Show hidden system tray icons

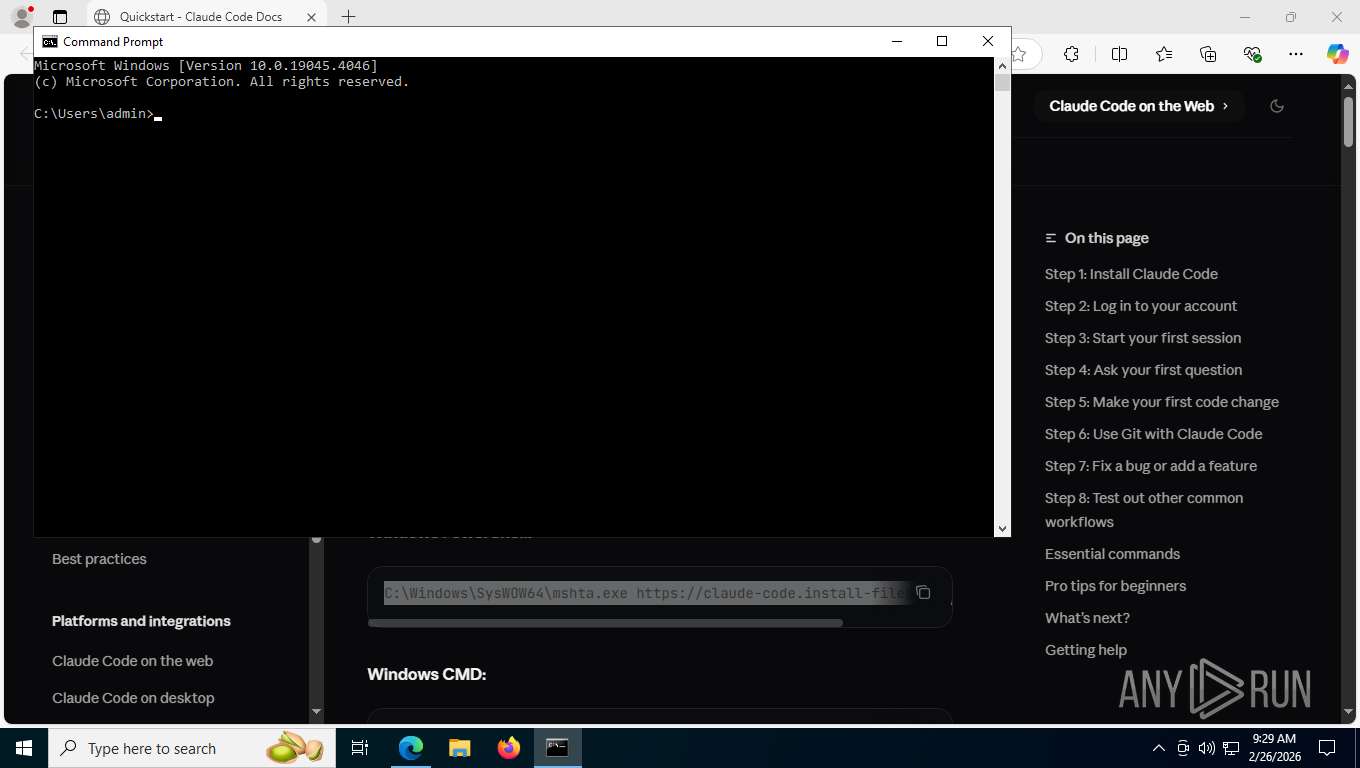tap(1159, 748)
